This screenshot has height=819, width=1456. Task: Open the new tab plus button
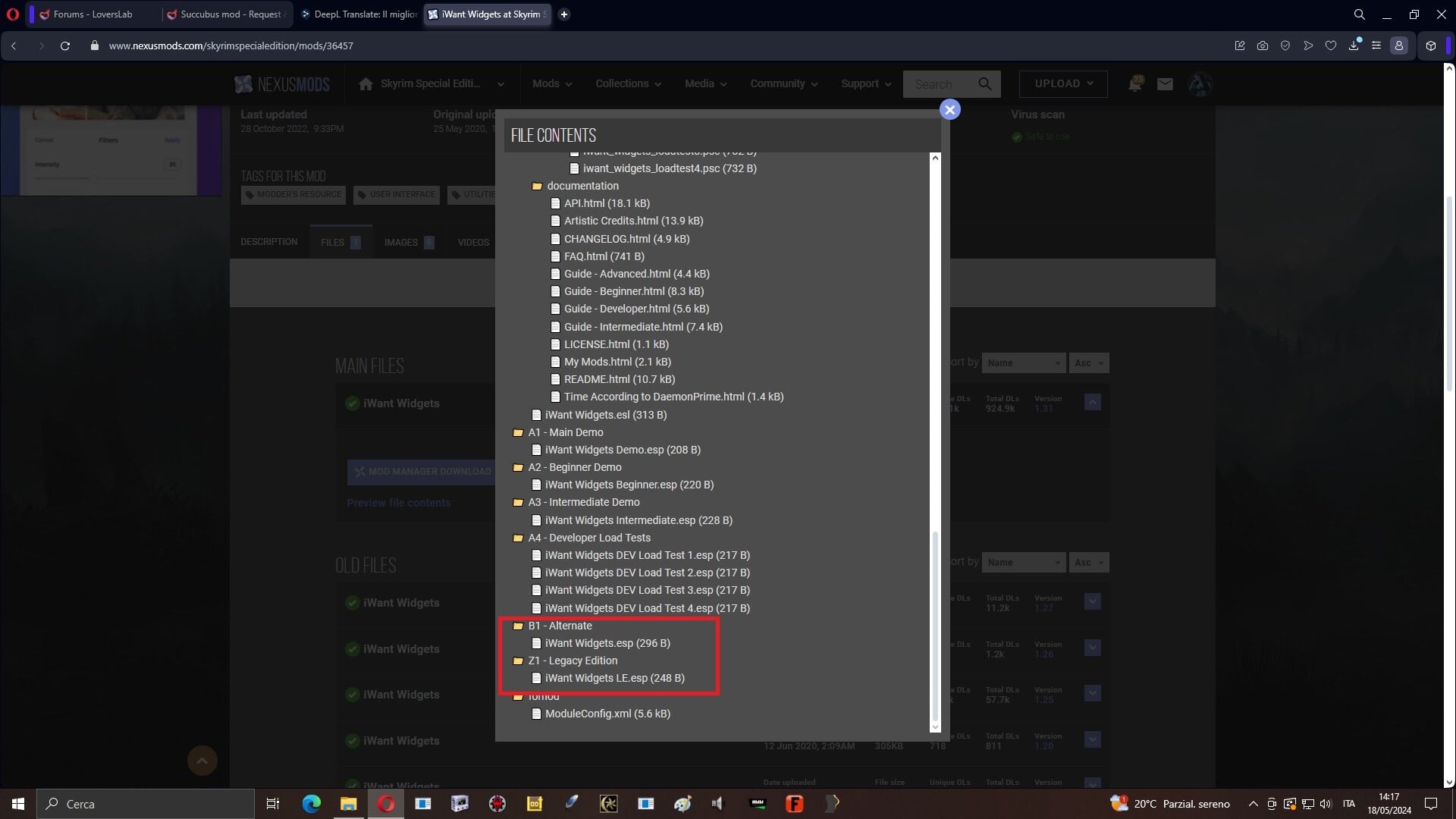point(564,14)
